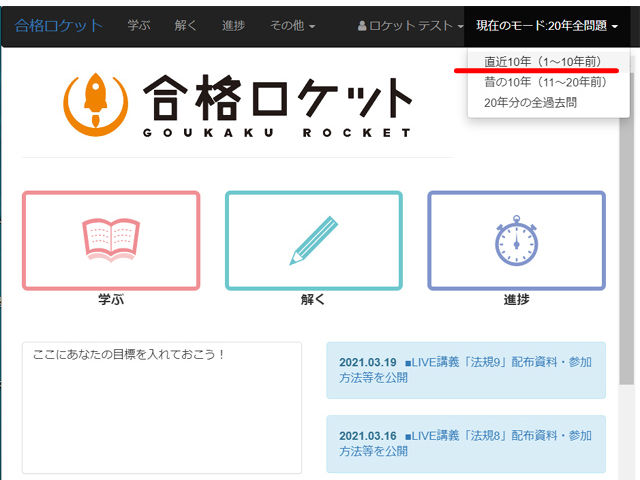Click the open book icon card

coord(111,240)
